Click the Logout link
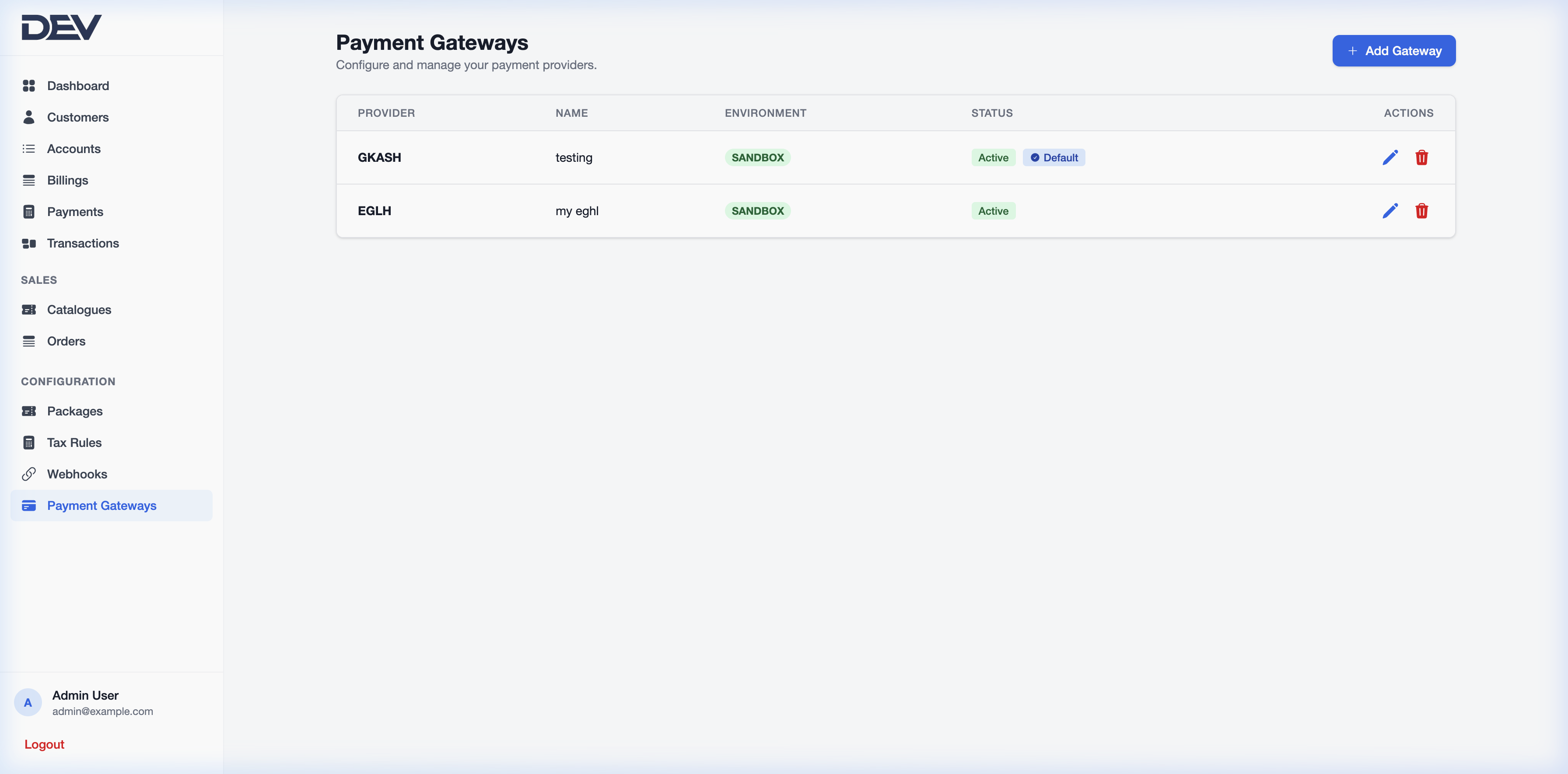The width and height of the screenshot is (1568, 774). tap(44, 743)
